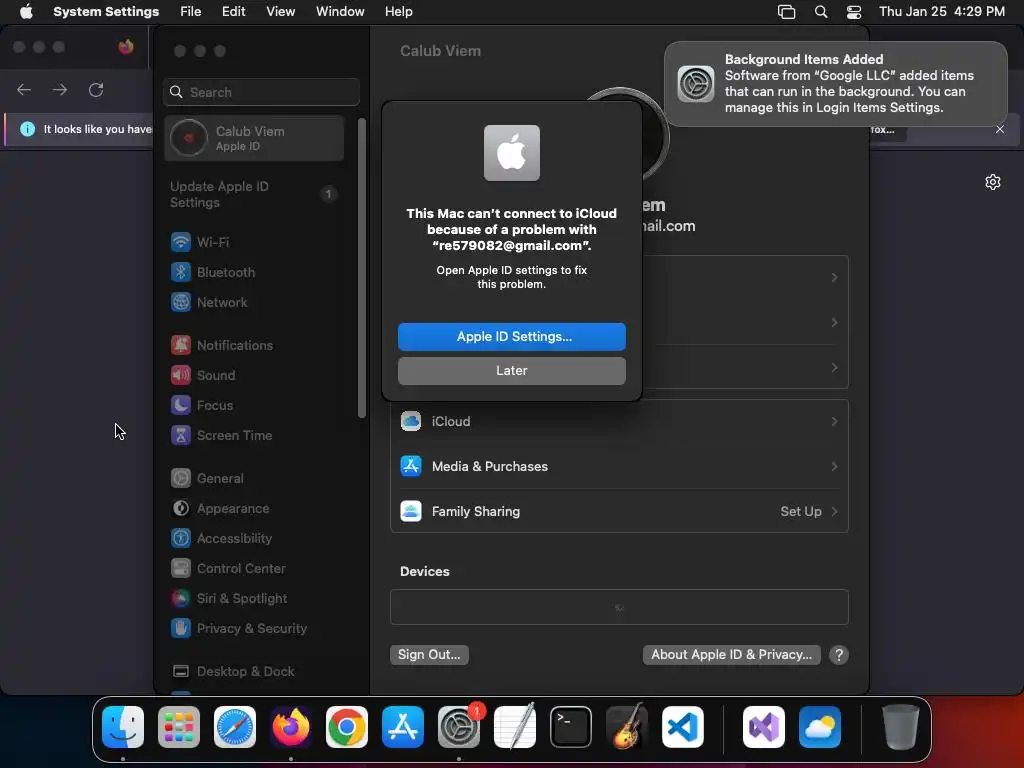Dismiss the Firefox info bar

pos(1000,129)
